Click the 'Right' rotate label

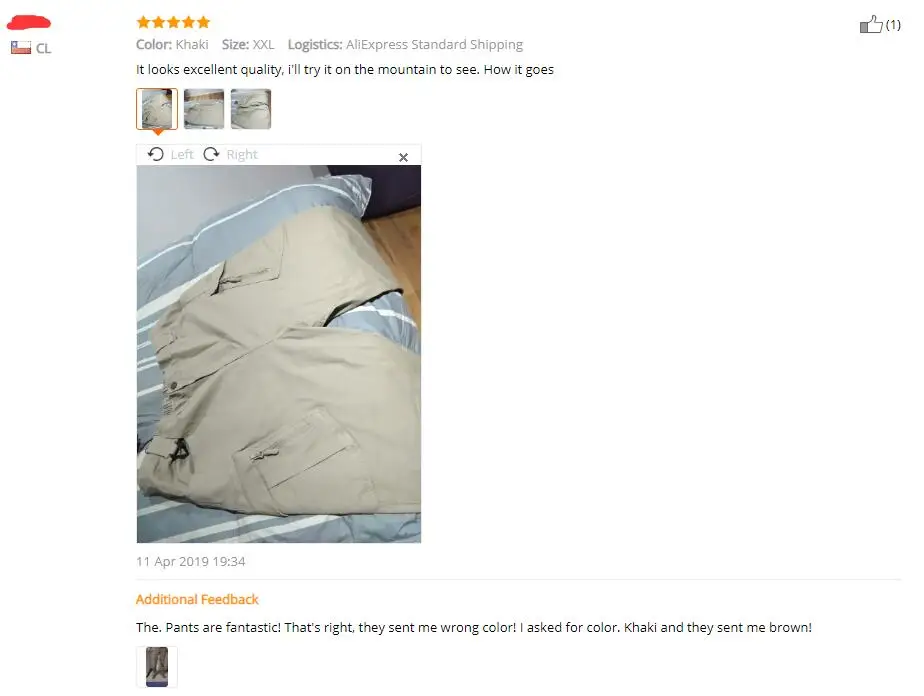[x=242, y=154]
